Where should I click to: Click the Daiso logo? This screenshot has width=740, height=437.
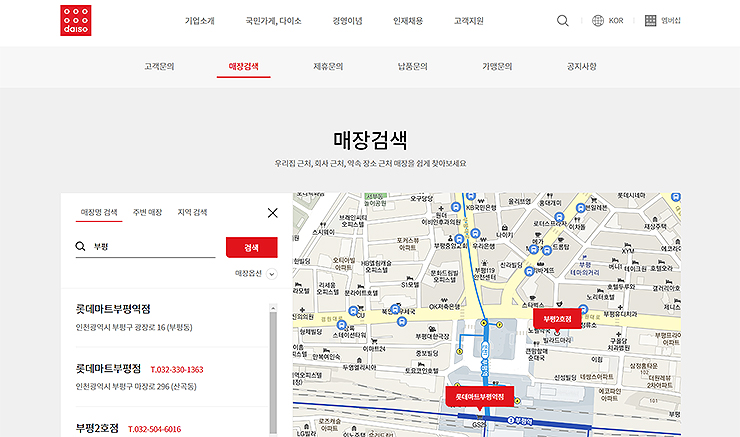click(76, 20)
